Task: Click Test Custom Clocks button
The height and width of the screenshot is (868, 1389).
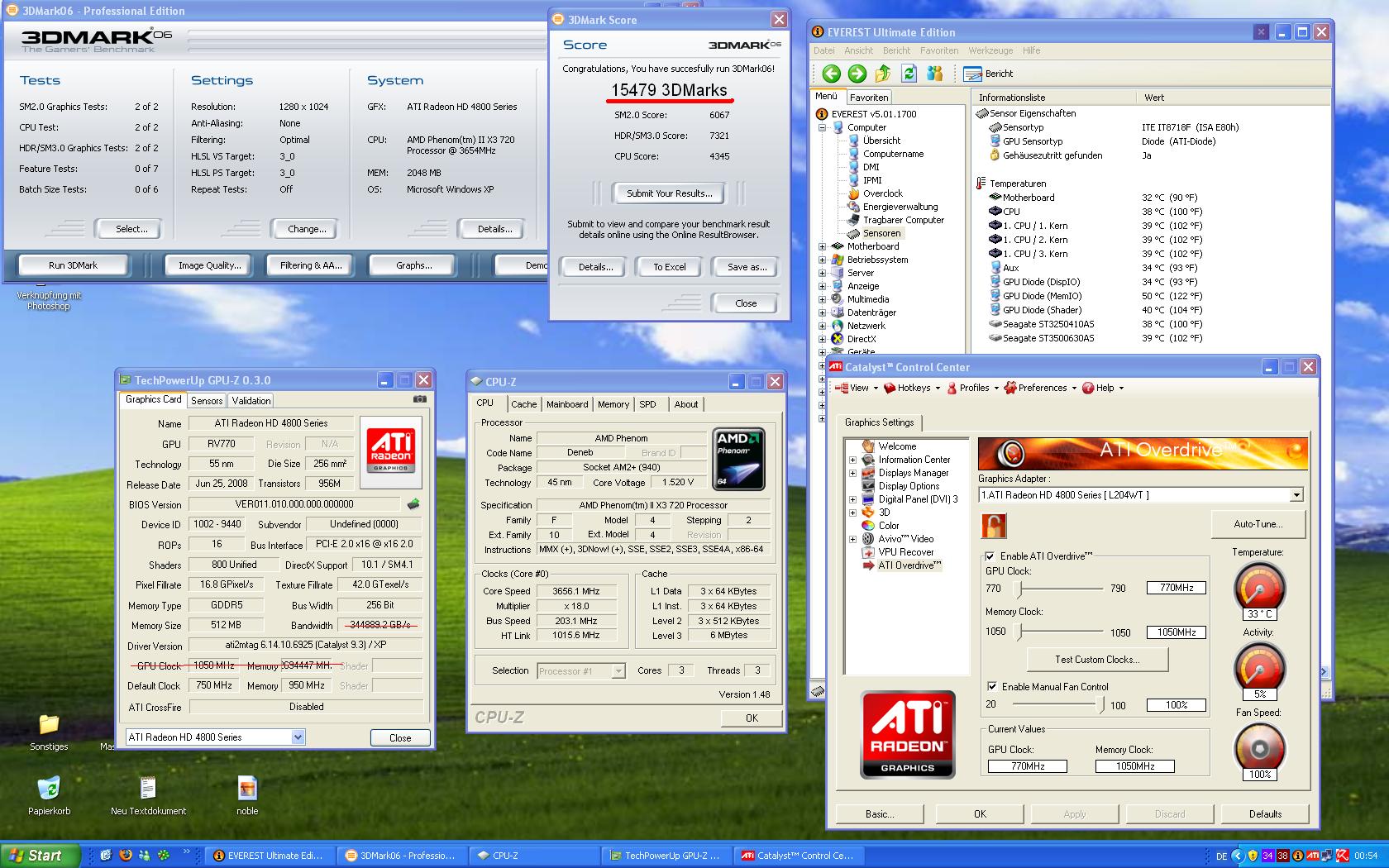Action: [1097, 660]
